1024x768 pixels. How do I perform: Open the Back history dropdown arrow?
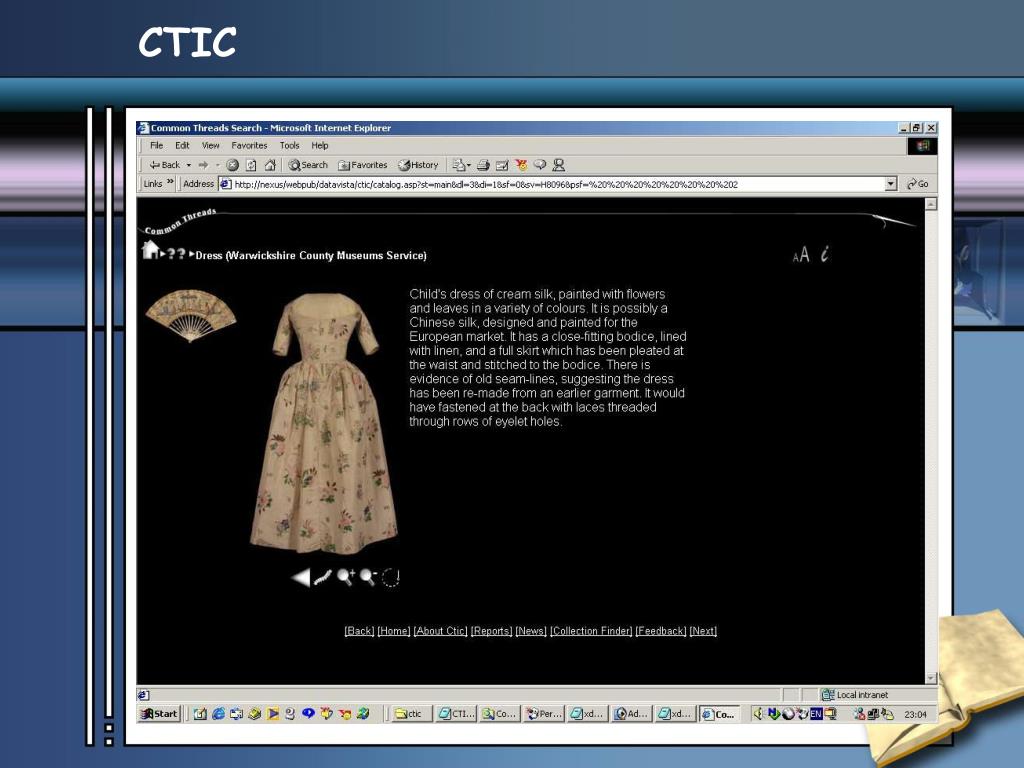pyautogui.click(x=189, y=165)
